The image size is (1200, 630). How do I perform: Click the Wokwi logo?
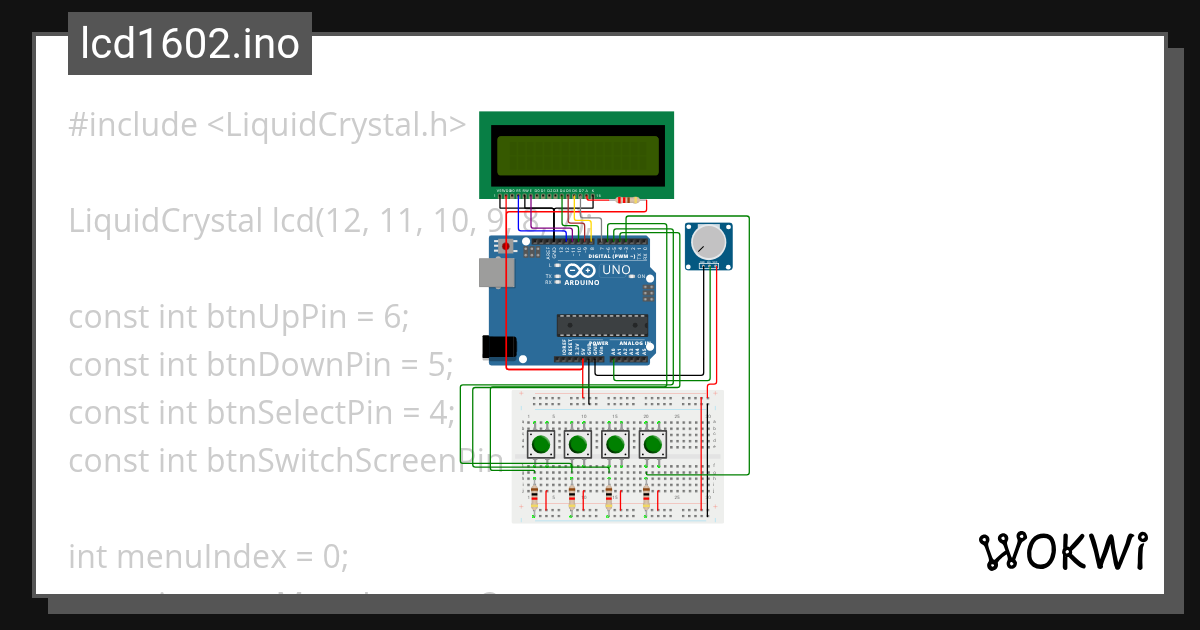1062,552
